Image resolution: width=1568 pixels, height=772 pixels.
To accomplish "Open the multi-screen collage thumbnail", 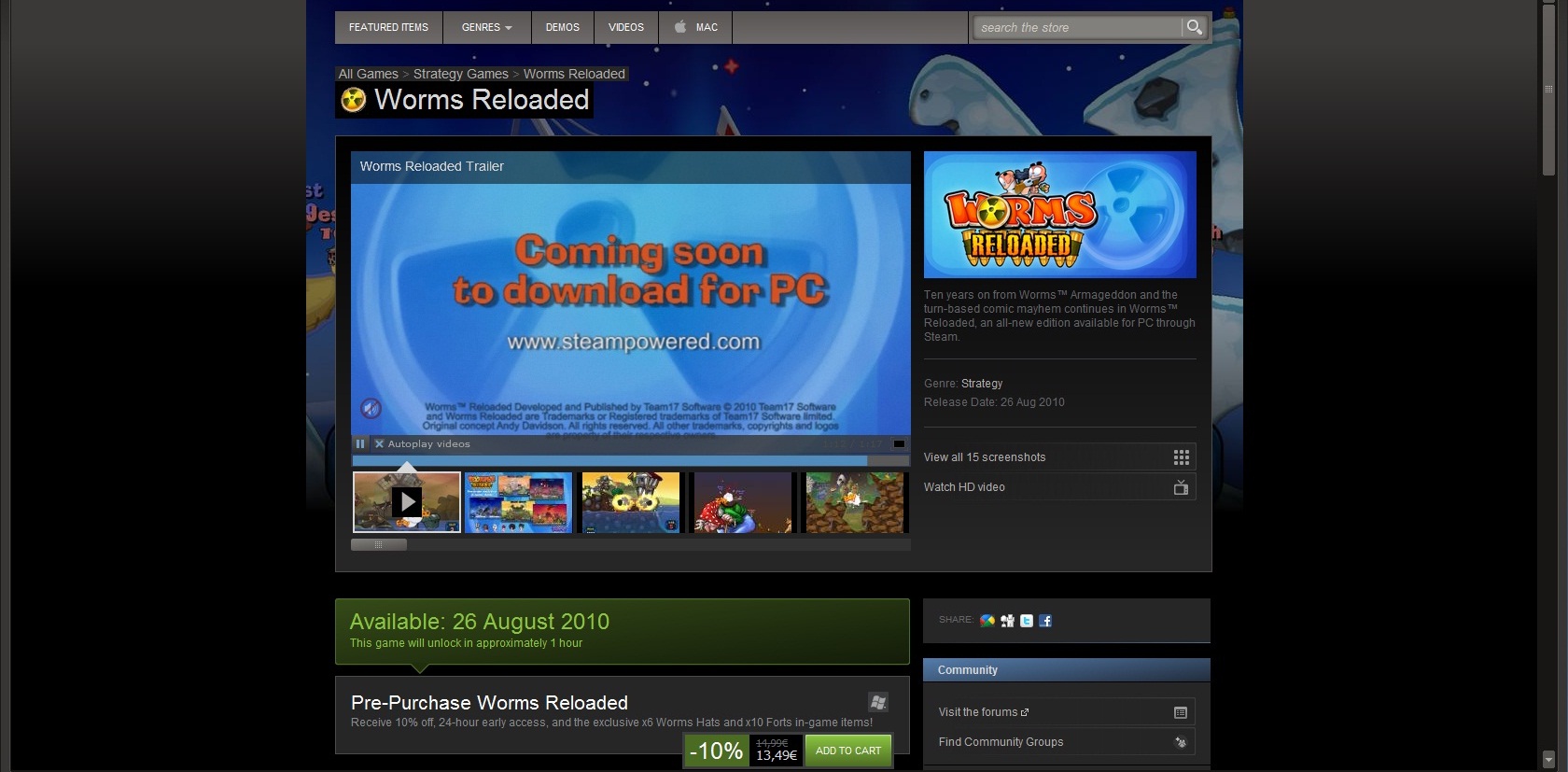I will click(519, 502).
